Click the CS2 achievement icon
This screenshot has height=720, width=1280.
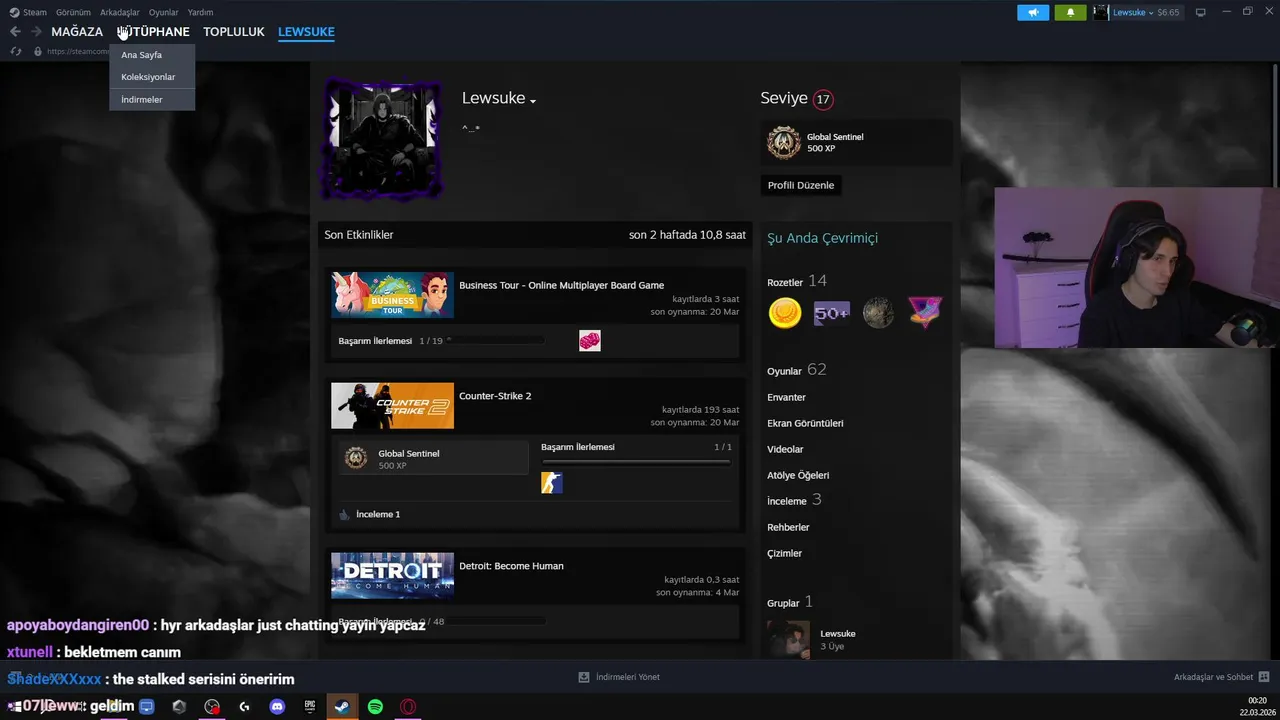point(552,483)
